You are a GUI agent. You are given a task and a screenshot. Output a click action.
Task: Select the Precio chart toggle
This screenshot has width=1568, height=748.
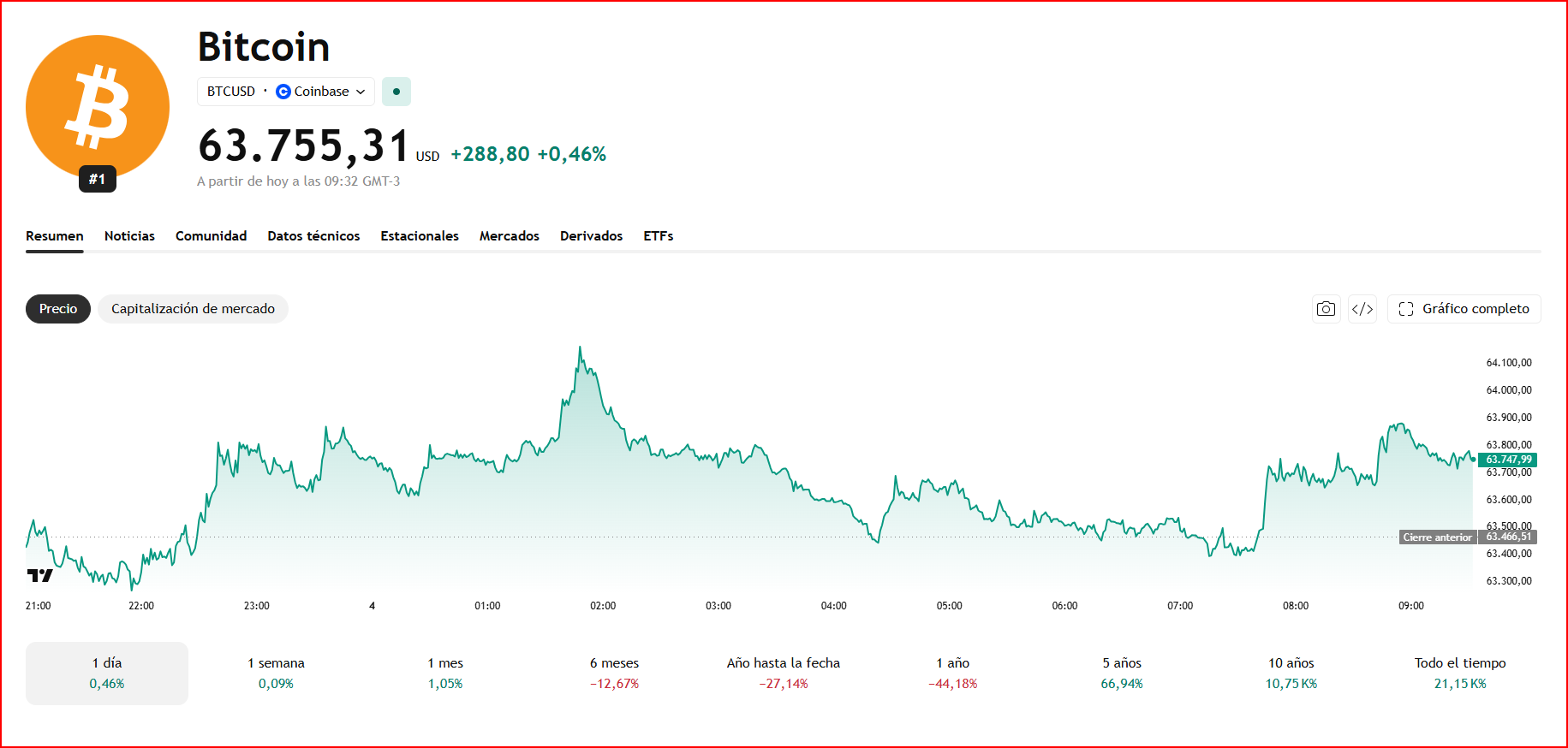tap(58, 309)
